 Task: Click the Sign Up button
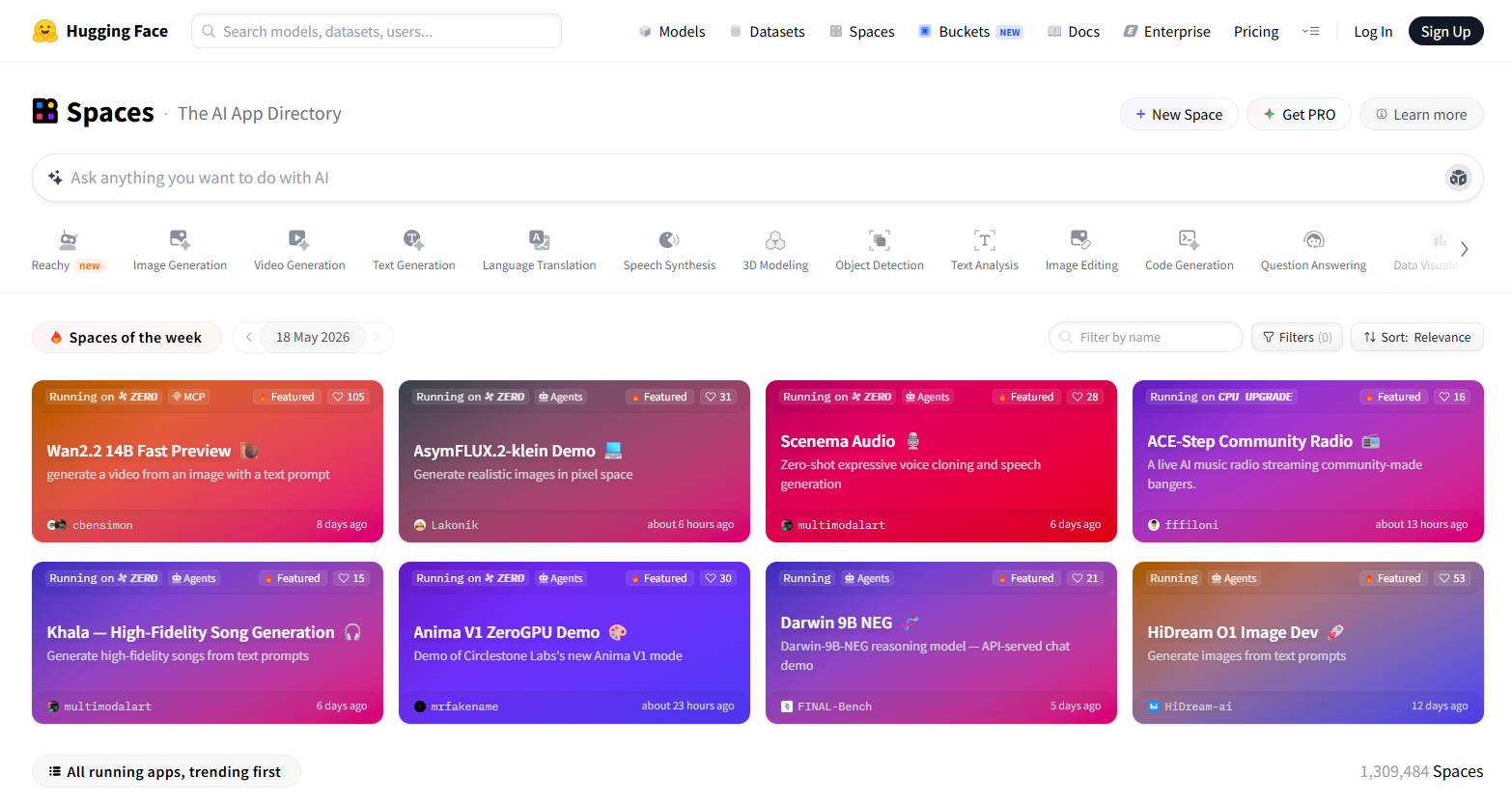pyautogui.click(x=1445, y=32)
